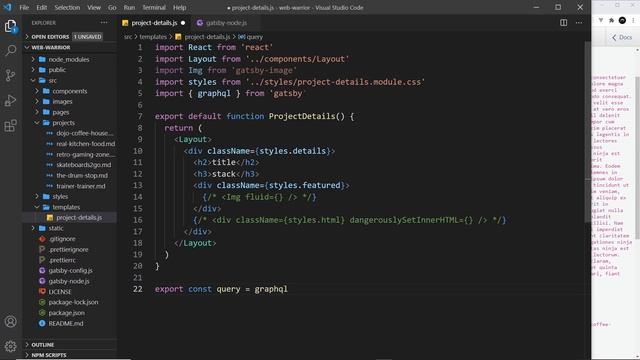The image size is (640, 360).
Task: Open the Run and Debug view icon
Action: [11, 100]
